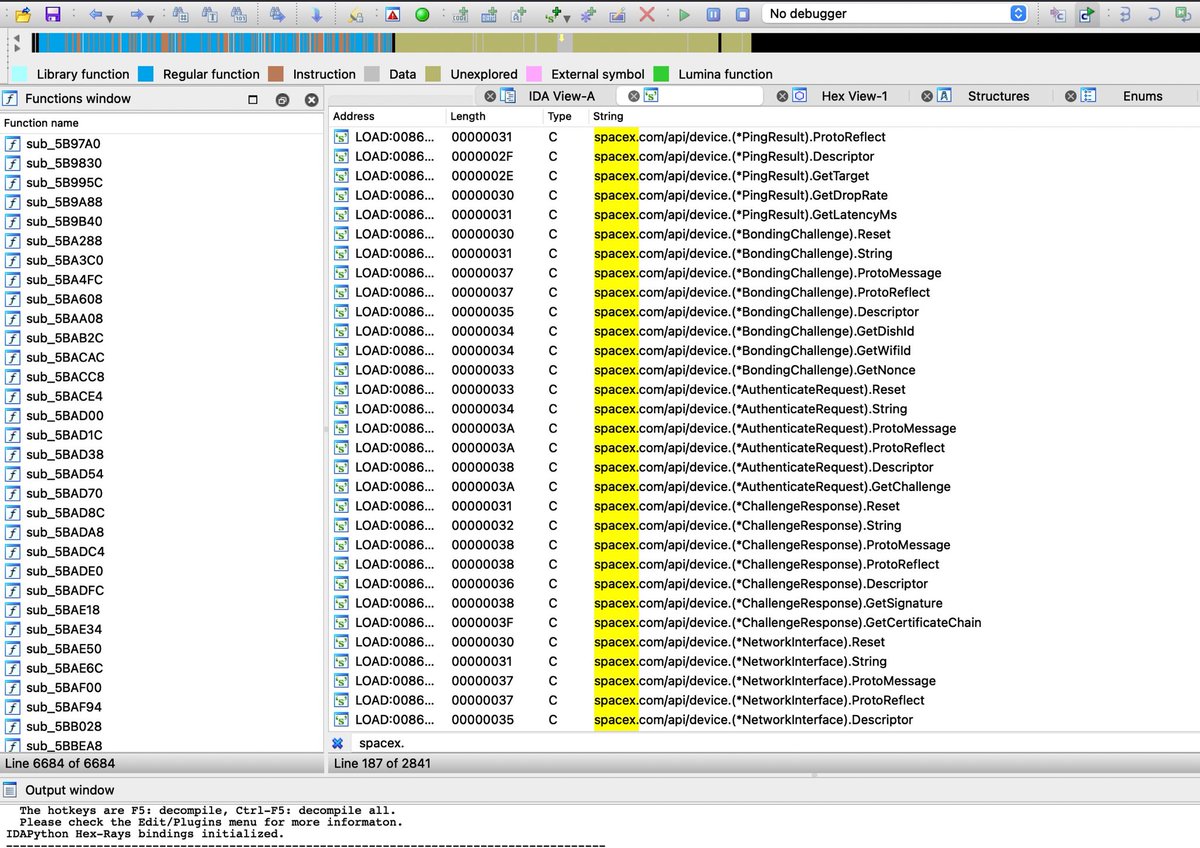Viewport: 1200px width, 848px height.
Task: Switch to the Hex View-1 tab
Action: 854,96
